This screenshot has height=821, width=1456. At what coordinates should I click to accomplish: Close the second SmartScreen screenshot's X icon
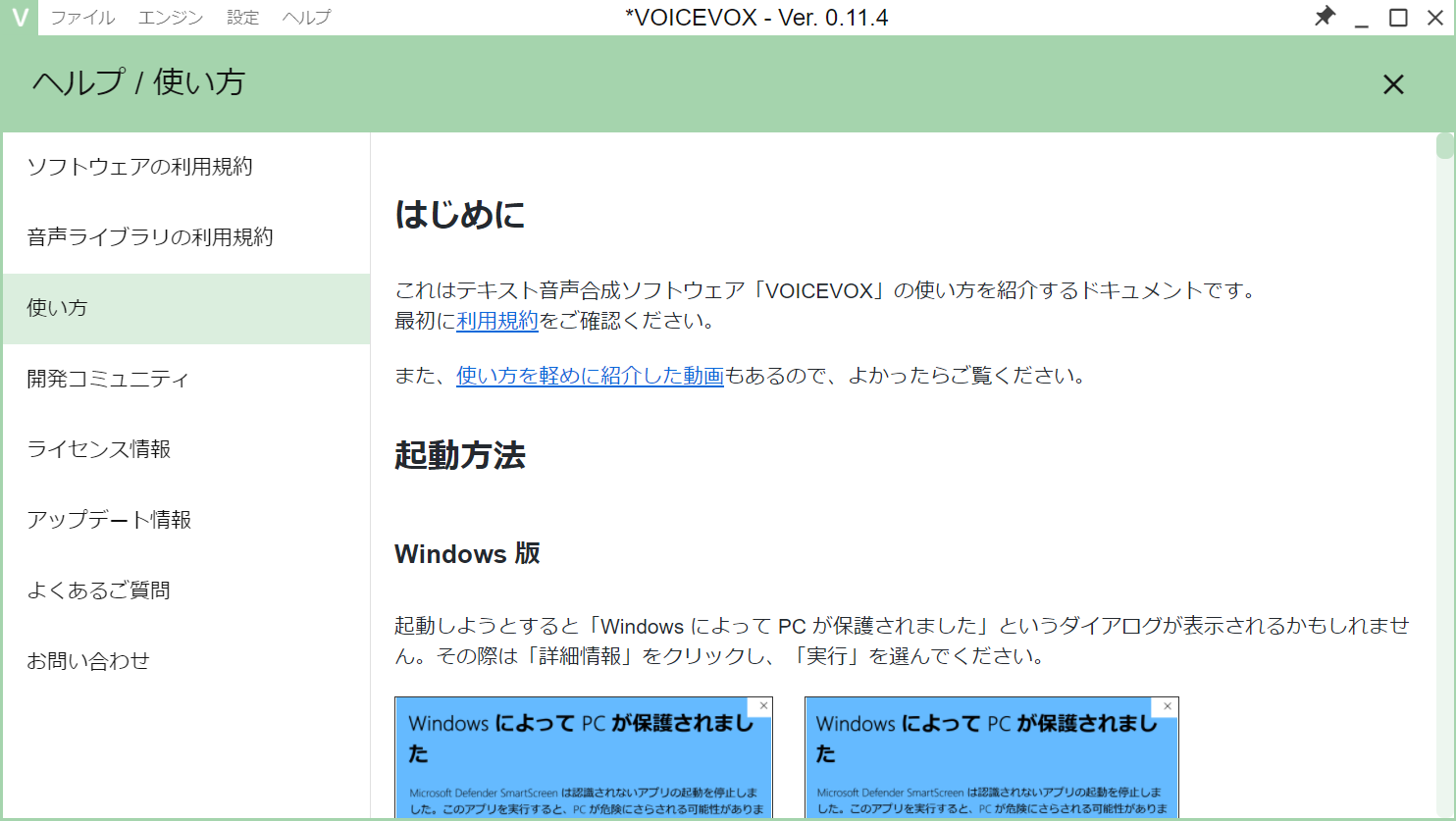(1168, 705)
